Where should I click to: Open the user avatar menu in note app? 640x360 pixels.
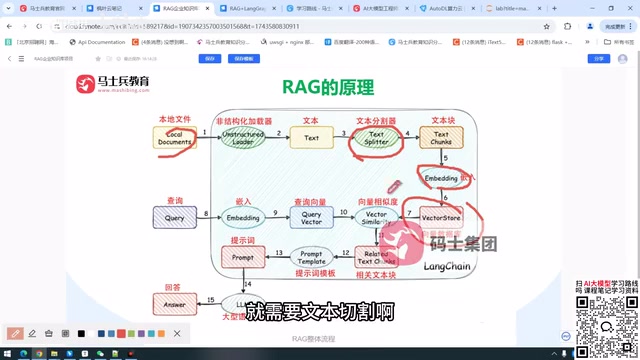[622, 59]
